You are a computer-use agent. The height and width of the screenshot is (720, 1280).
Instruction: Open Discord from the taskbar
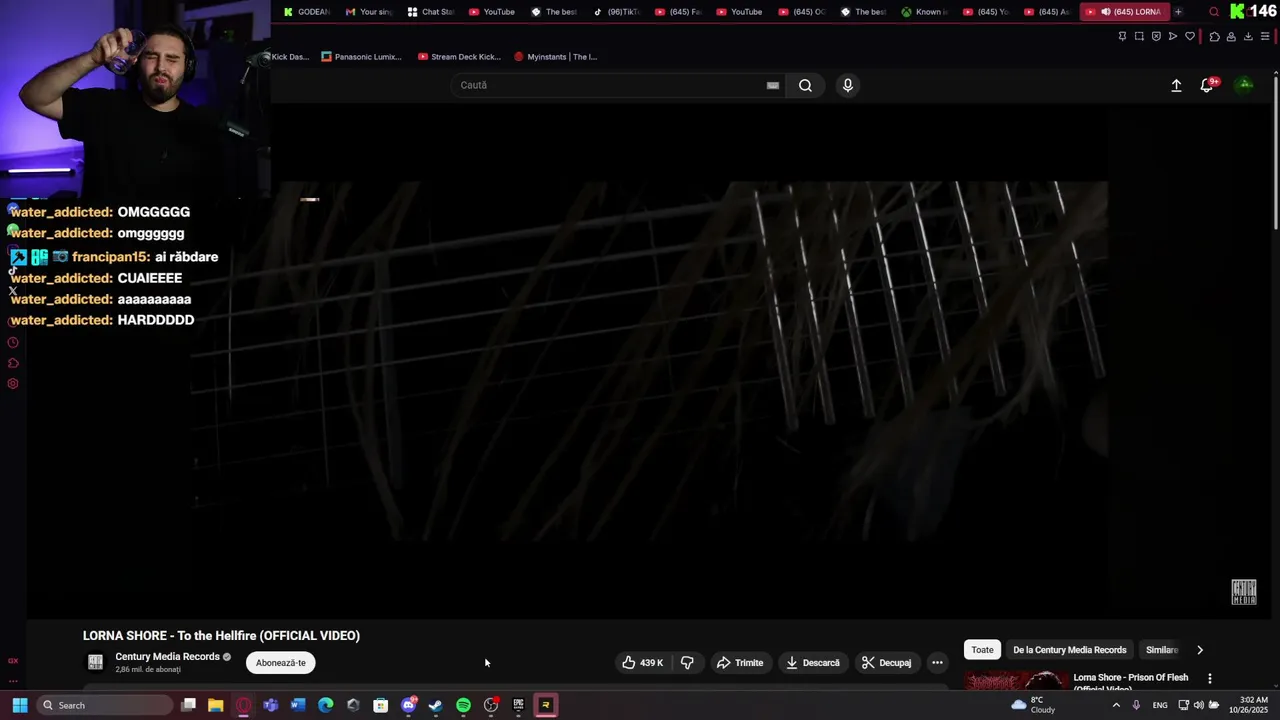(x=408, y=705)
